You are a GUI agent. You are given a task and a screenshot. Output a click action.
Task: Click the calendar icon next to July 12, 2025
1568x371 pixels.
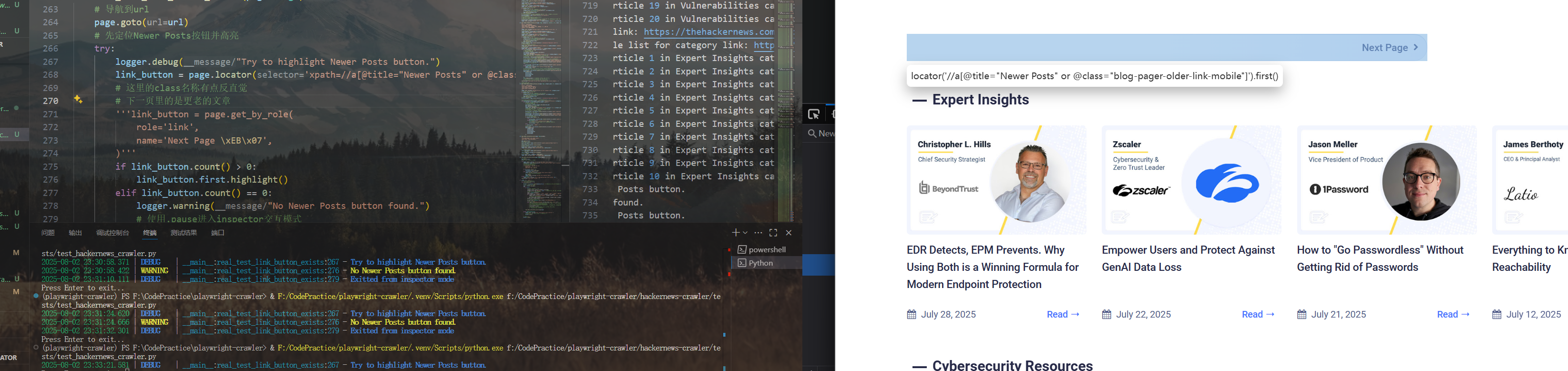pyautogui.click(x=1497, y=314)
